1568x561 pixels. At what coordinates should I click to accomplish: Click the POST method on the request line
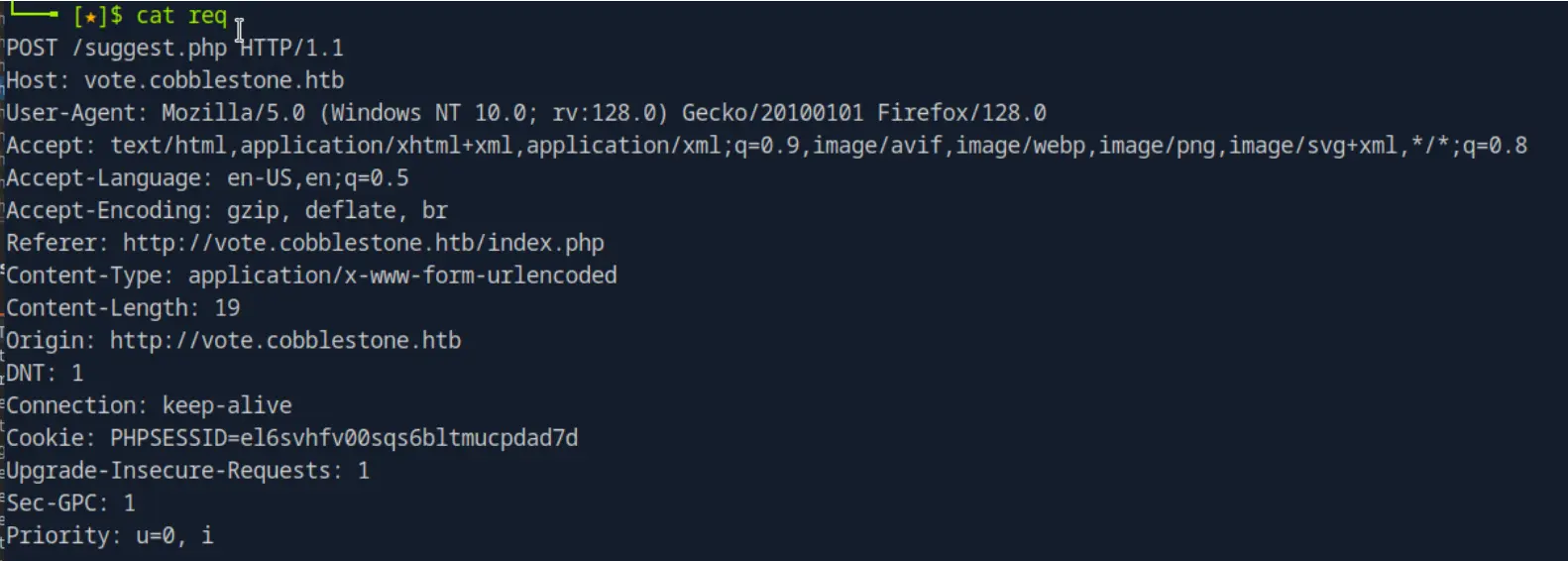point(32,48)
